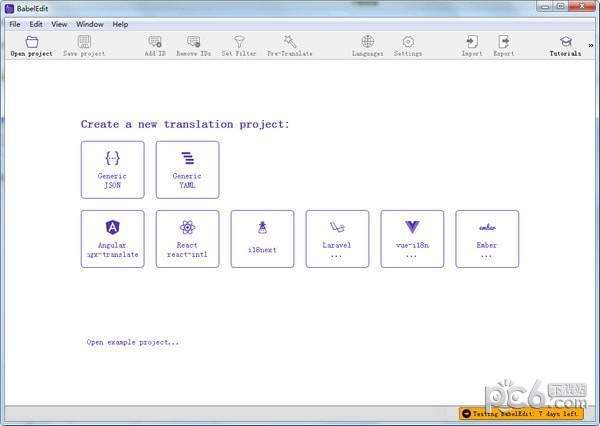Open the Tutorials toolbar item
The width and height of the screenshot is (600, 426).
565,45
